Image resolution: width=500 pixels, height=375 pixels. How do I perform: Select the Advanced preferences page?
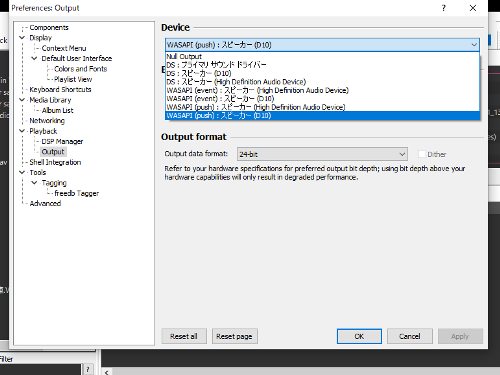[45, 203]
